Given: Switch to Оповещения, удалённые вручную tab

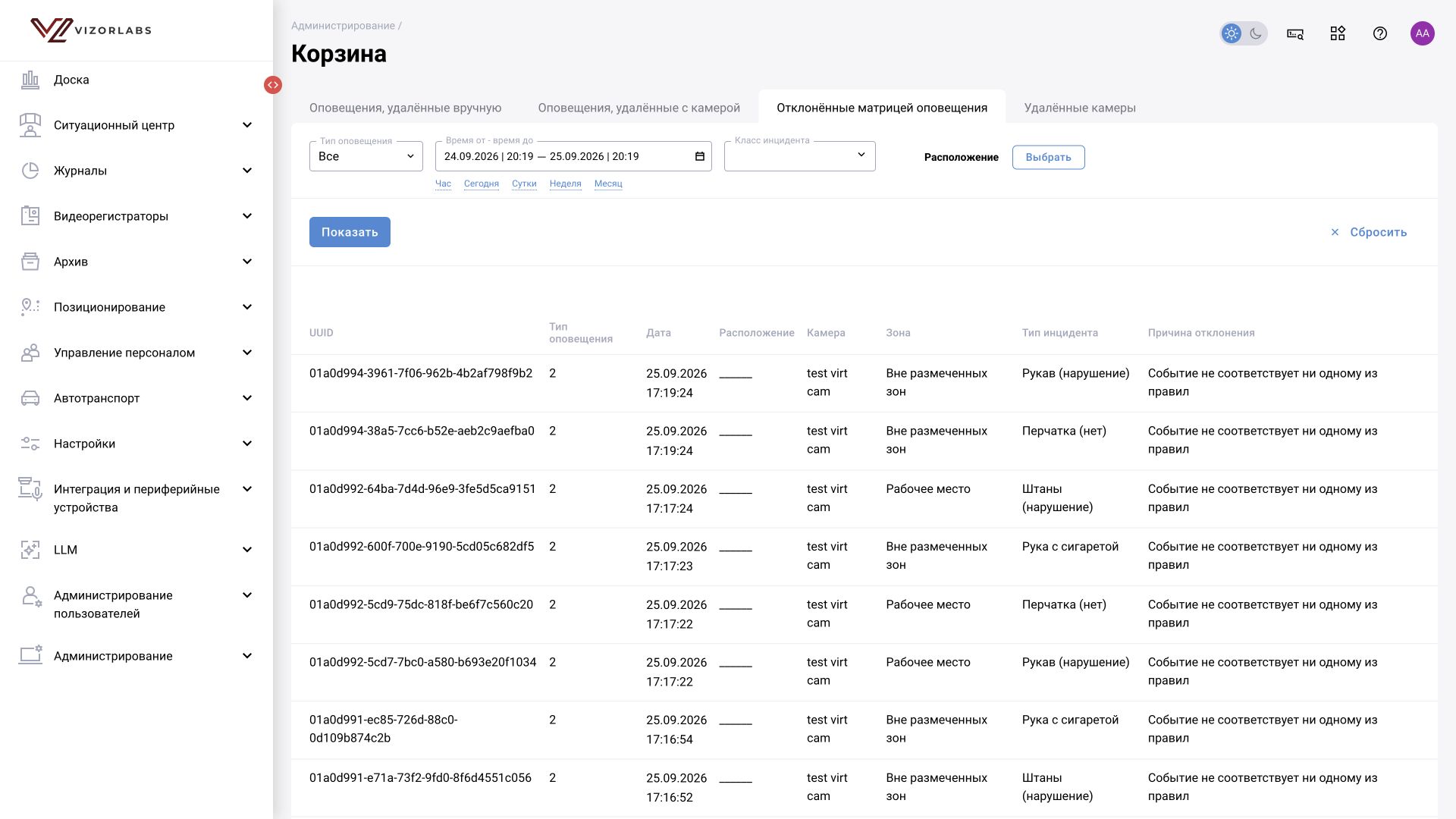Looking at the screenshot, I should tap(406, 108).
